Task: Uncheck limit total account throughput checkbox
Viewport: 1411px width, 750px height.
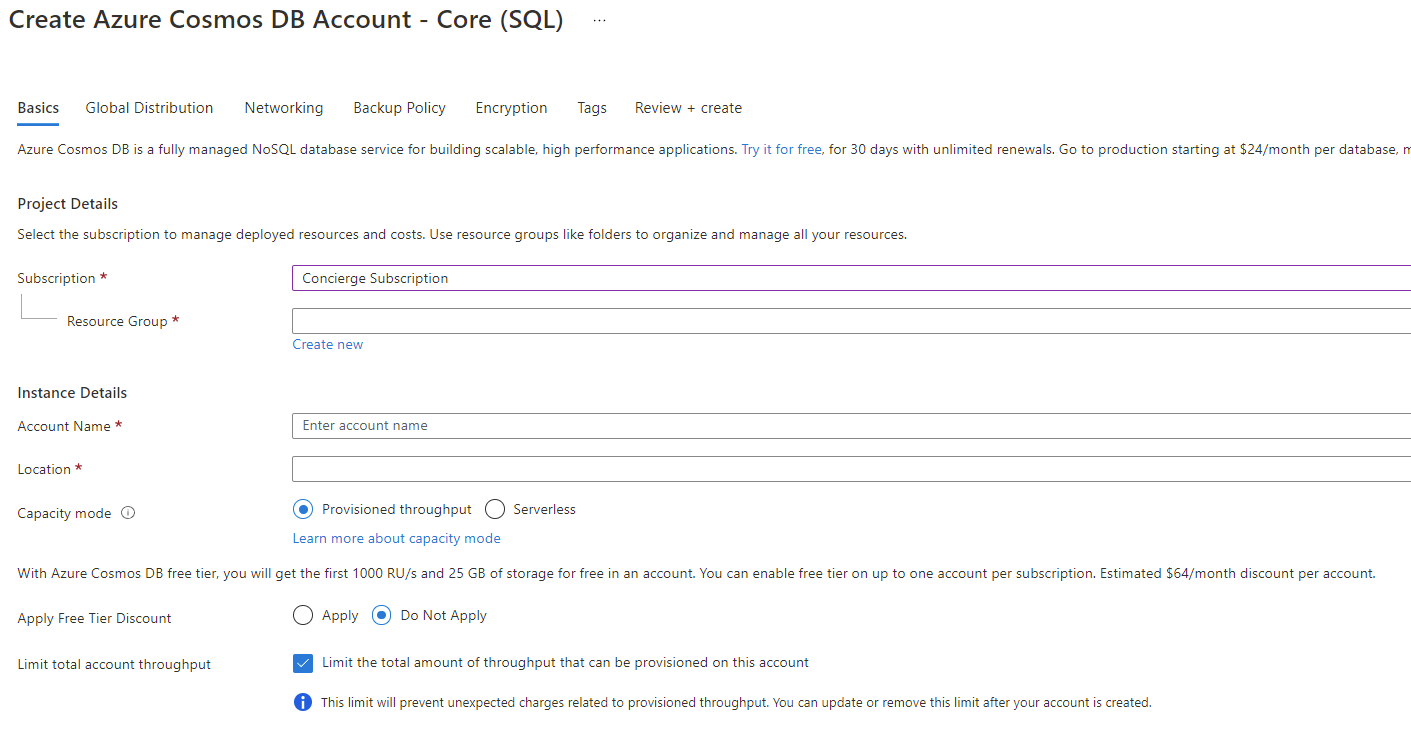Action: coord(303,662)
